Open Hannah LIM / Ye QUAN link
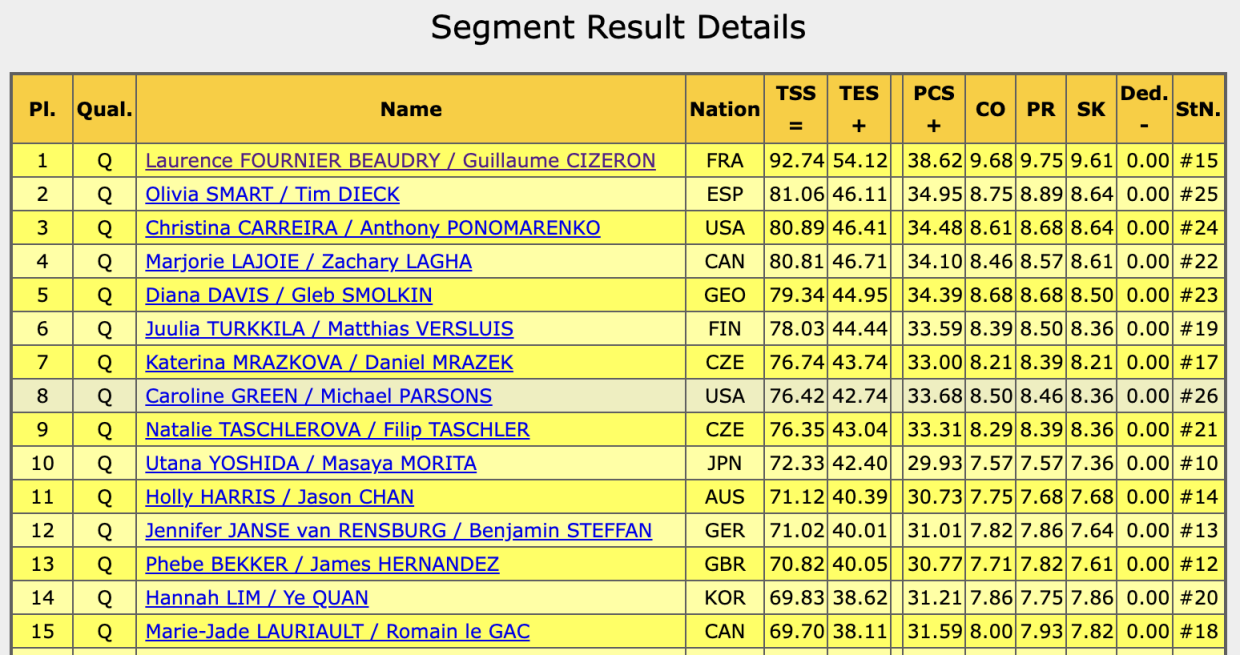The image size is (1240, 655). (257, 598)
